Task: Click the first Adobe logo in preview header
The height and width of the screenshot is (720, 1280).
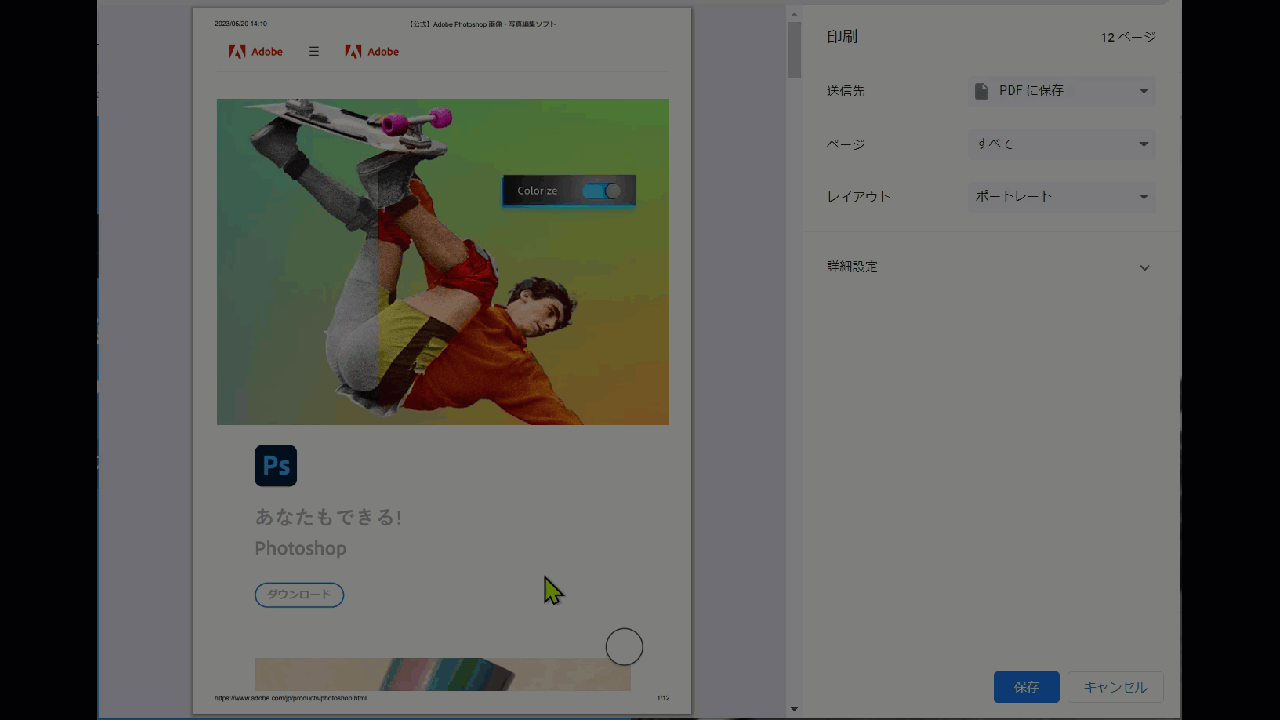Action: tap(256, 51)
